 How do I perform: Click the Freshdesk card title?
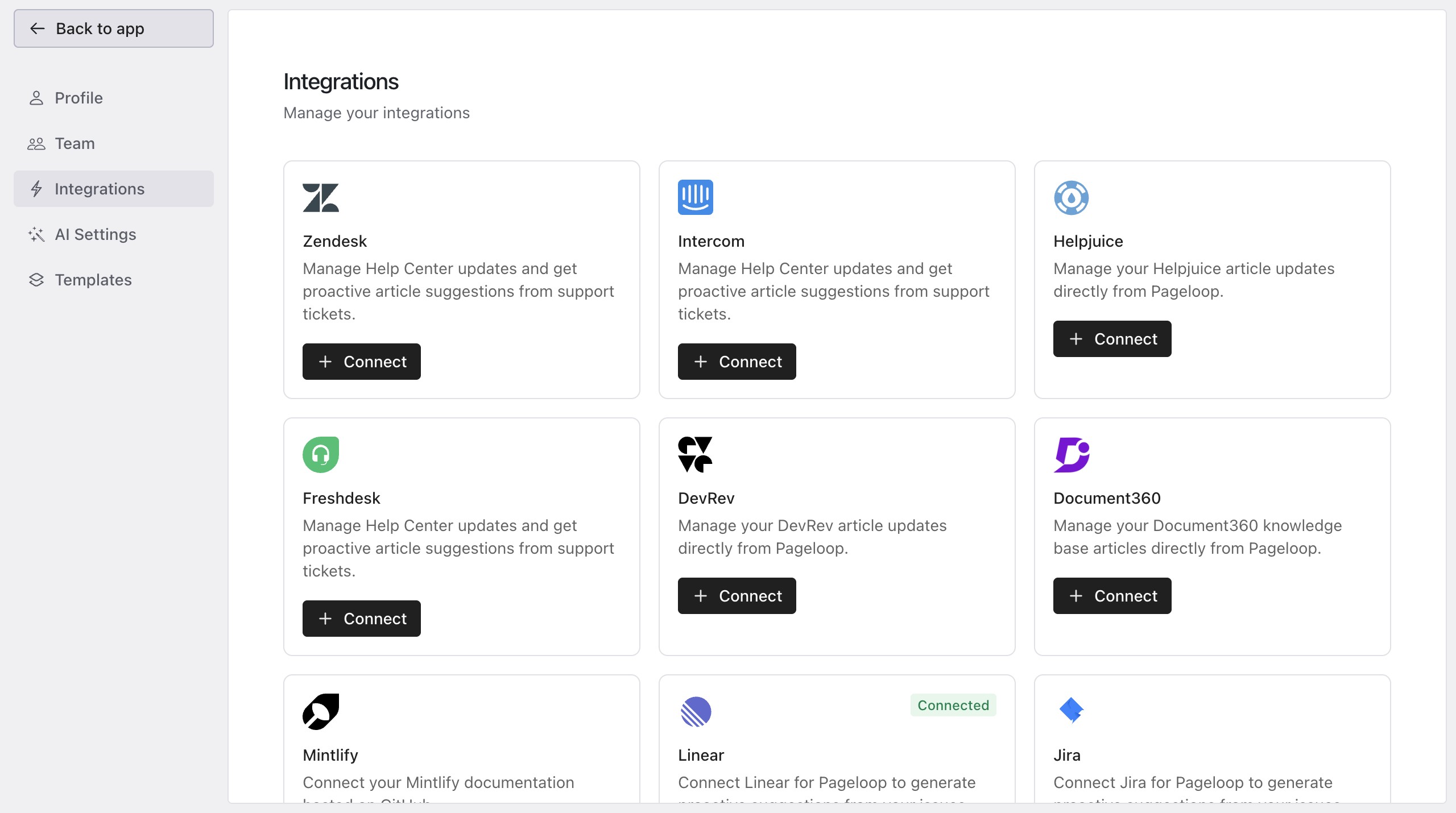pyautogui.click(x=341, y=498)
